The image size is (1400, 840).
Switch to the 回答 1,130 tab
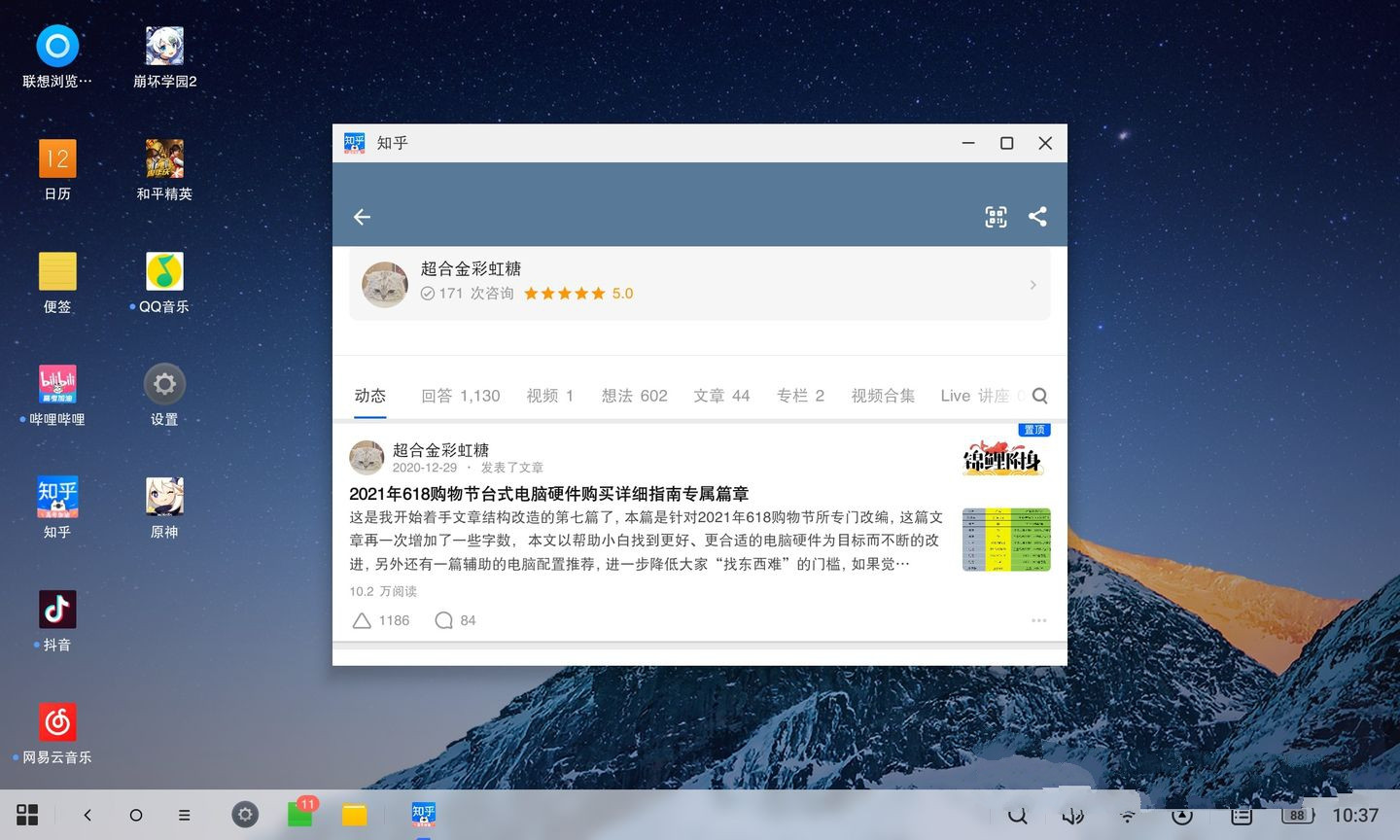tap(461, 396)
